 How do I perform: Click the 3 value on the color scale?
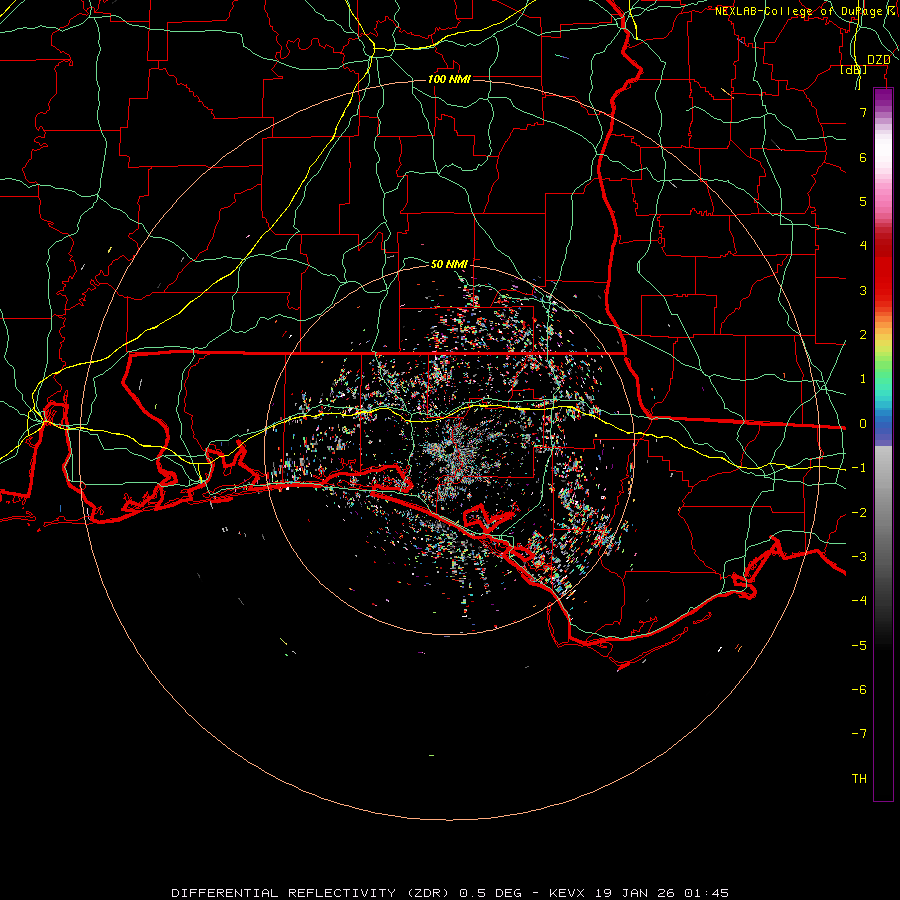coord(863,290)
